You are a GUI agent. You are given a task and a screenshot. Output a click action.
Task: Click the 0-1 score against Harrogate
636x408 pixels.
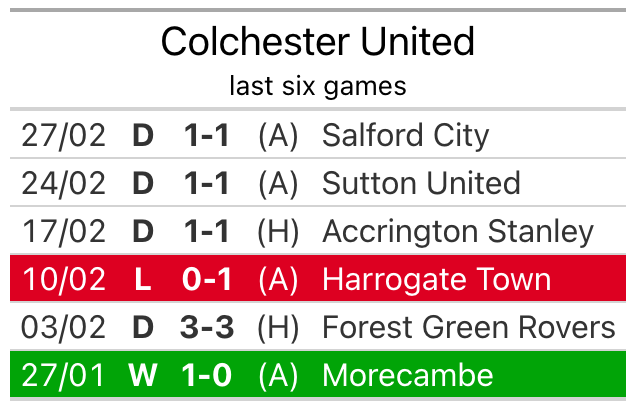point(207,279)
